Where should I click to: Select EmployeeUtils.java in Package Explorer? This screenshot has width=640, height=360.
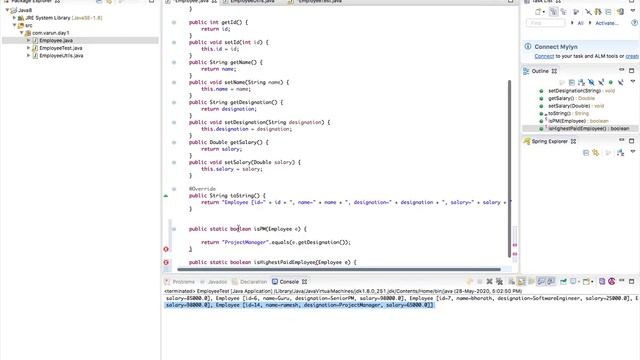(x=61, y=55)
